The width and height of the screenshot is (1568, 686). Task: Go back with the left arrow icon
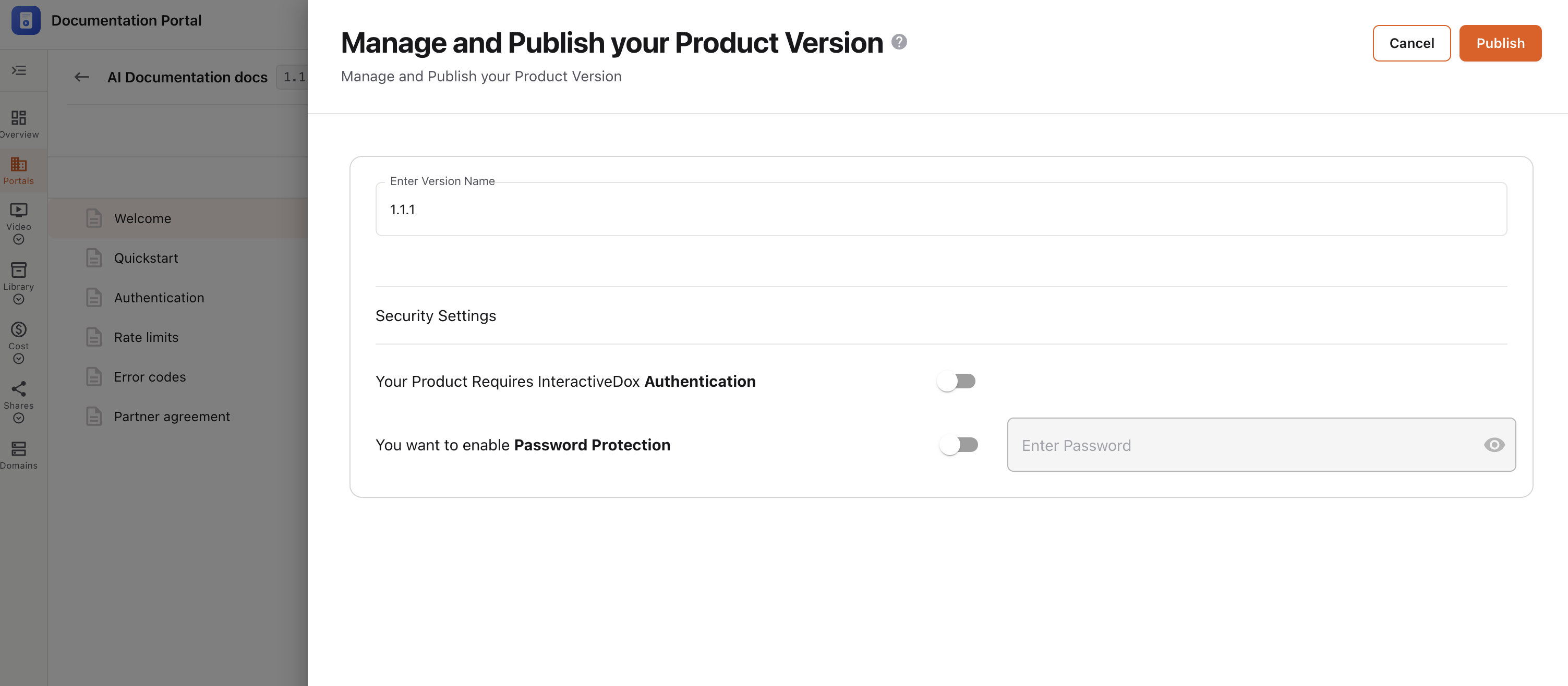click(81, 77)
